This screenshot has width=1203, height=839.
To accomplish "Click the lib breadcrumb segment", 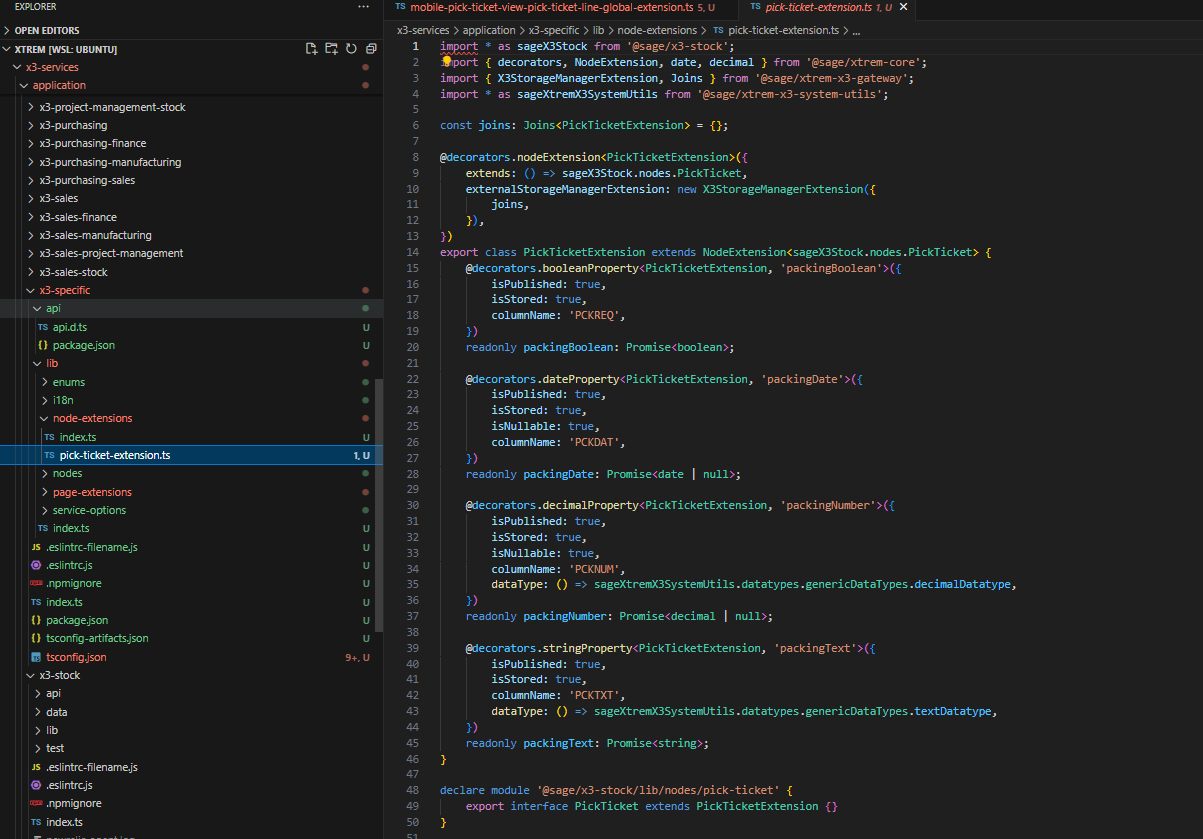I will tap(599, 31).
